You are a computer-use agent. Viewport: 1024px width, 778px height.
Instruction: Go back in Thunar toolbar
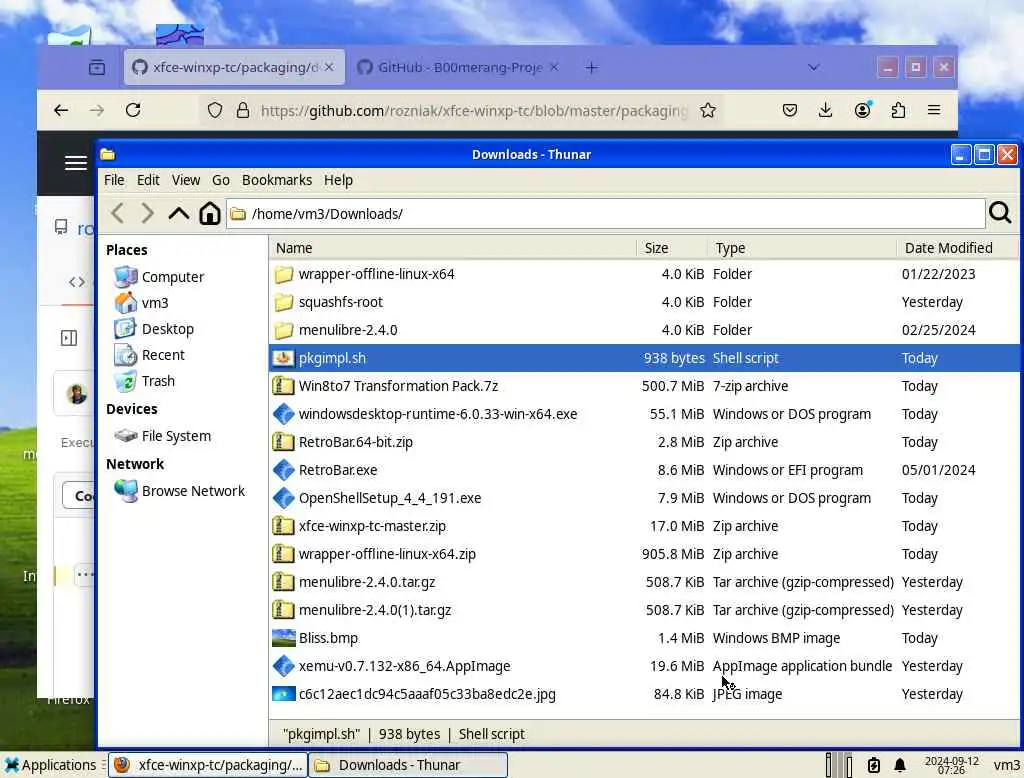[118, 213]
